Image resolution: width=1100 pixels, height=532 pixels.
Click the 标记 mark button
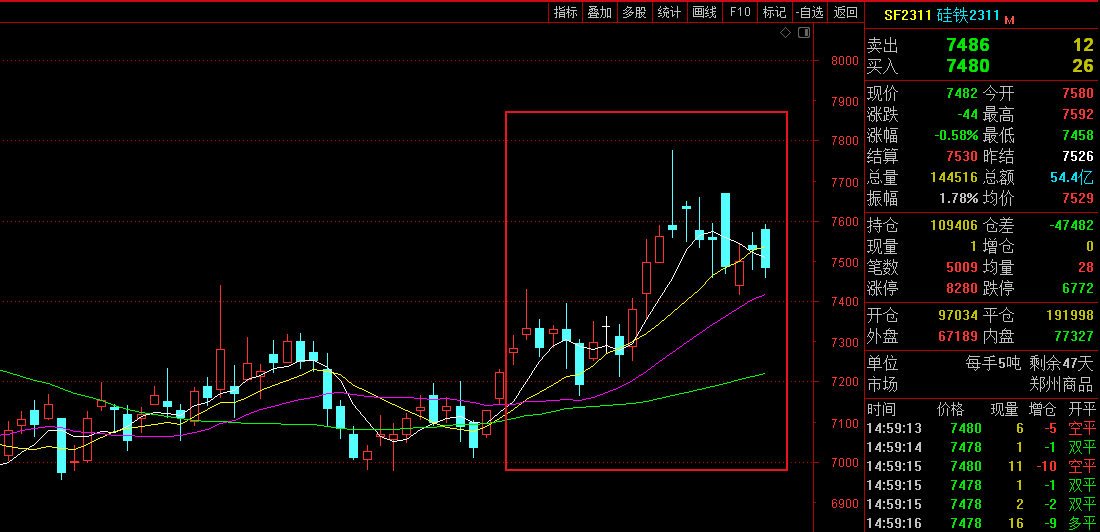coord(774,12)
